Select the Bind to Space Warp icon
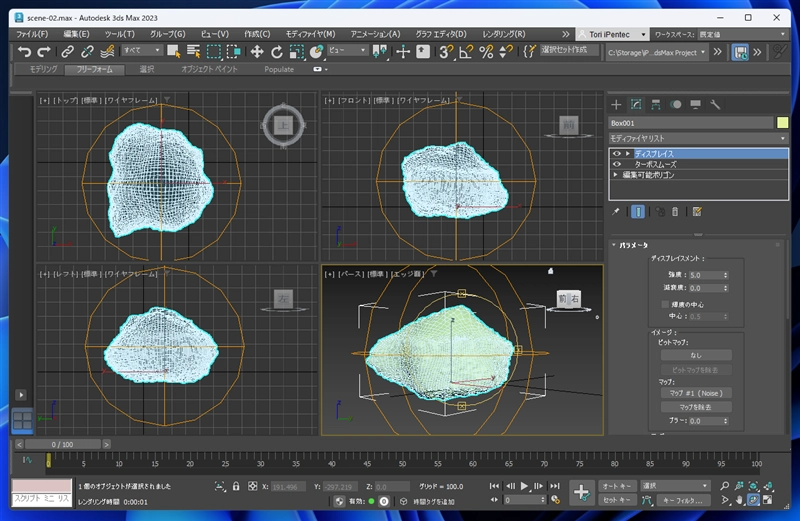The image size is (800, 521). click(x=107, y=52)
